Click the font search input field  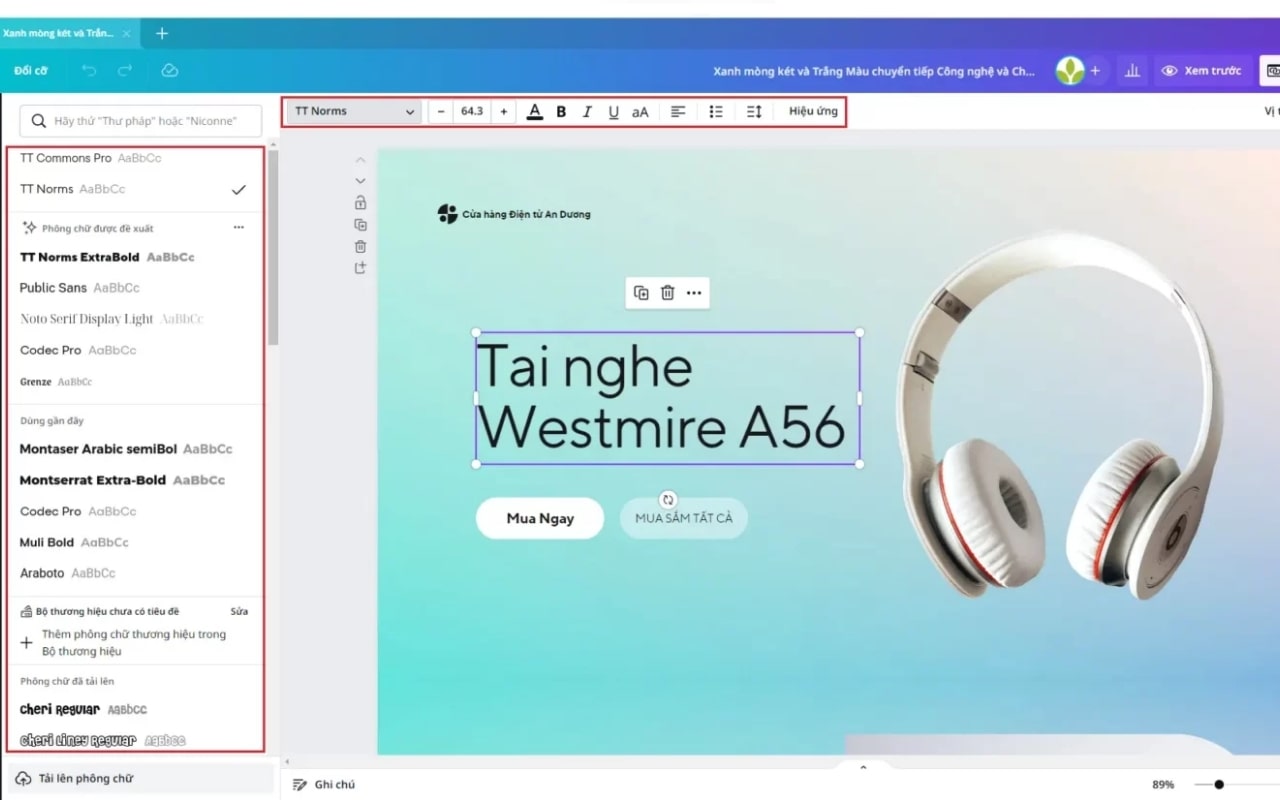140,120
